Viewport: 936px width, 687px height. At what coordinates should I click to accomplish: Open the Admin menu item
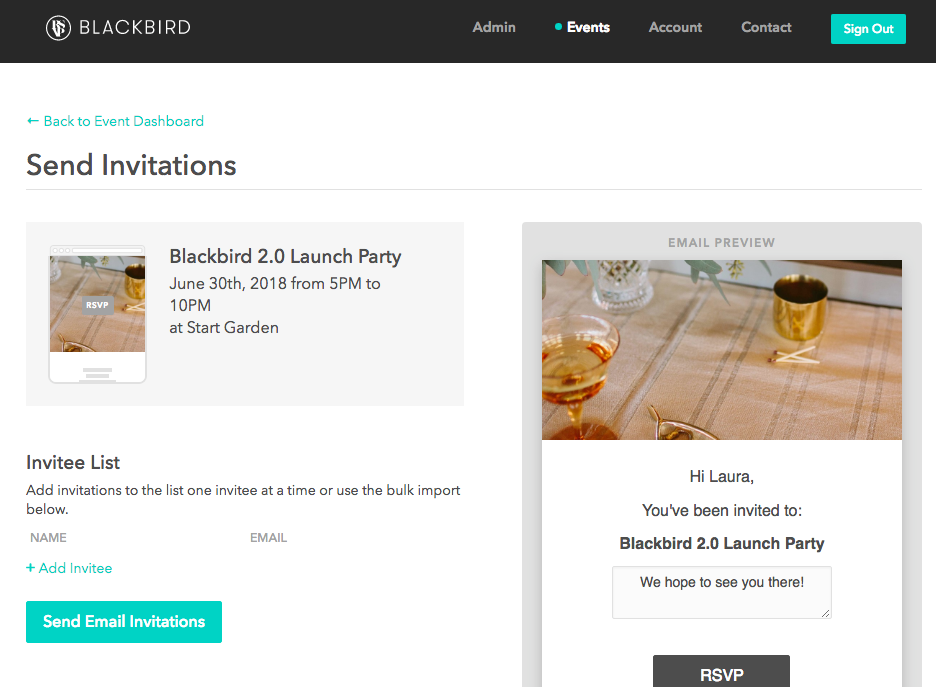(x=494, y=27)
